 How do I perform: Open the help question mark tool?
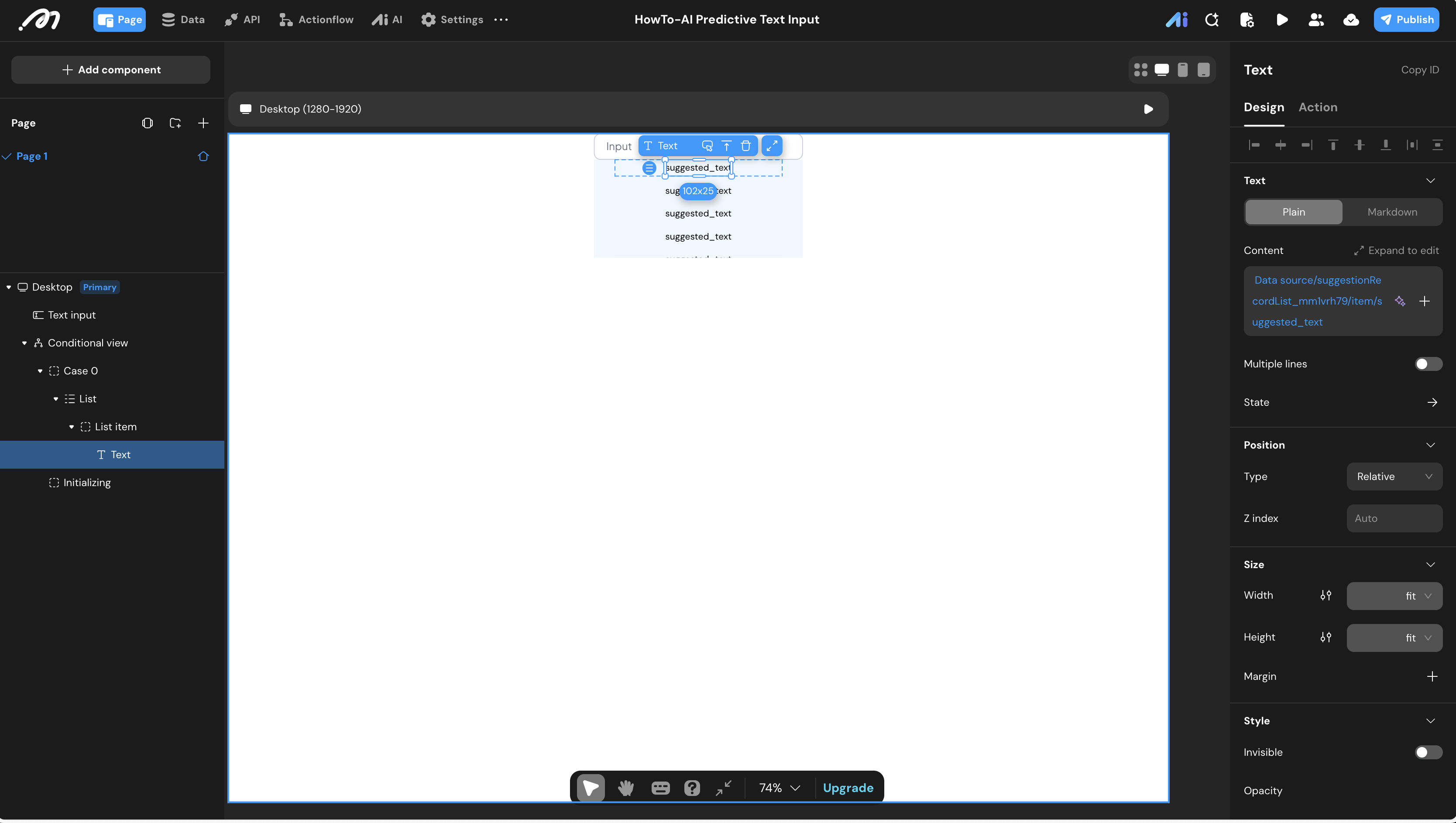coord(692,787)
